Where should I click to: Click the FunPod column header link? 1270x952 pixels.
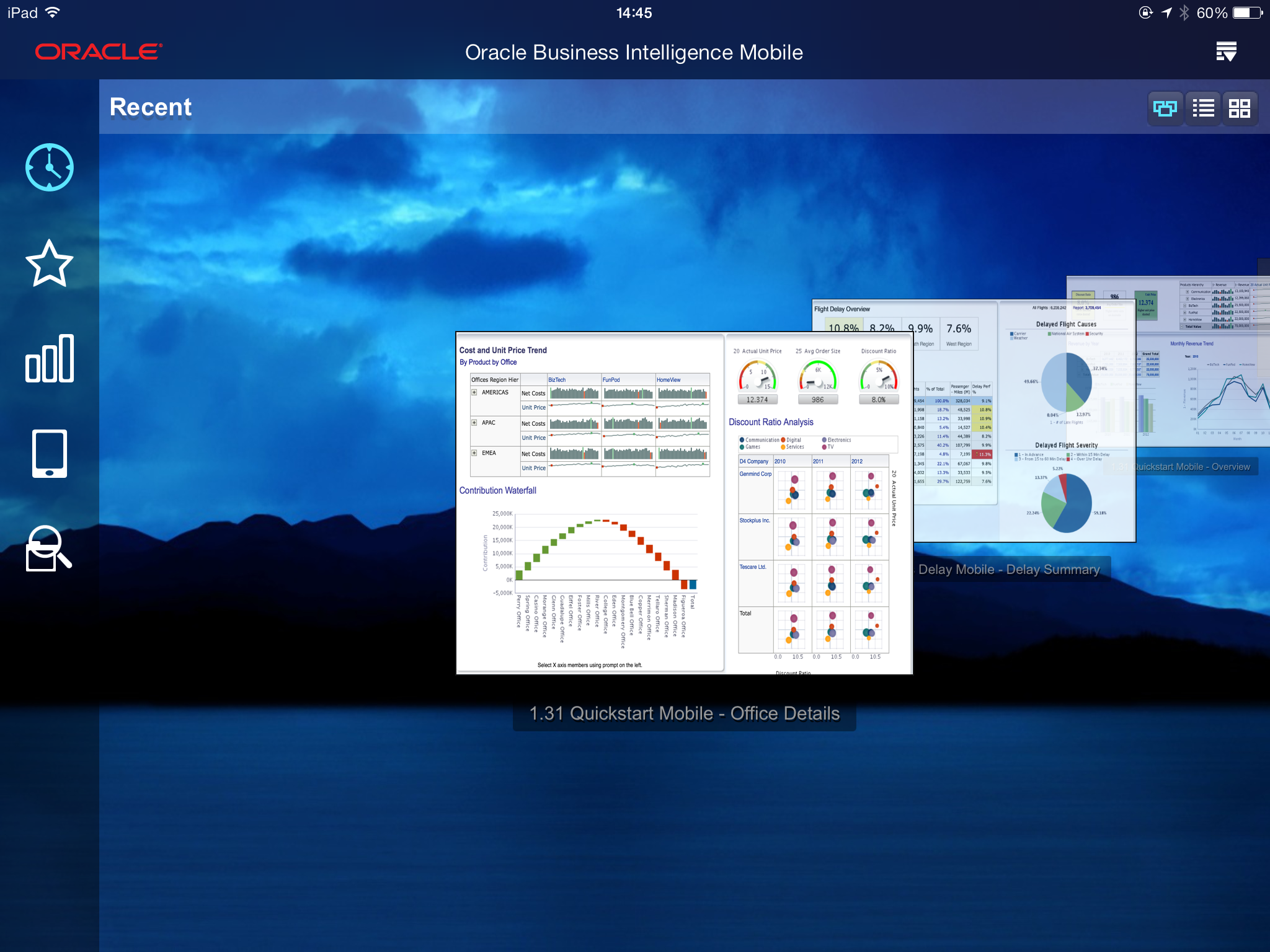click(611, 380)
